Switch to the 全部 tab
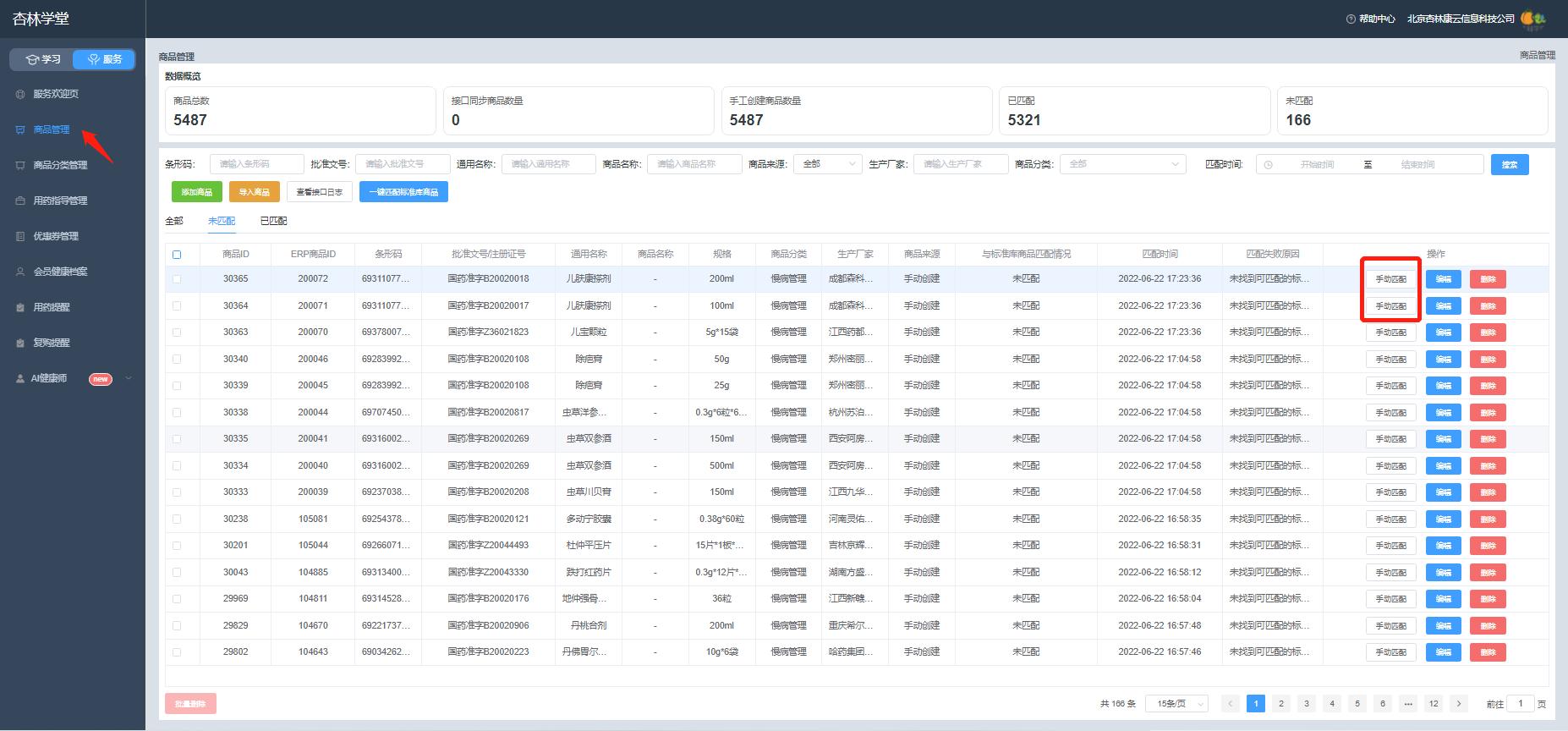This screenshot has height=731, width=1568. 174,221
